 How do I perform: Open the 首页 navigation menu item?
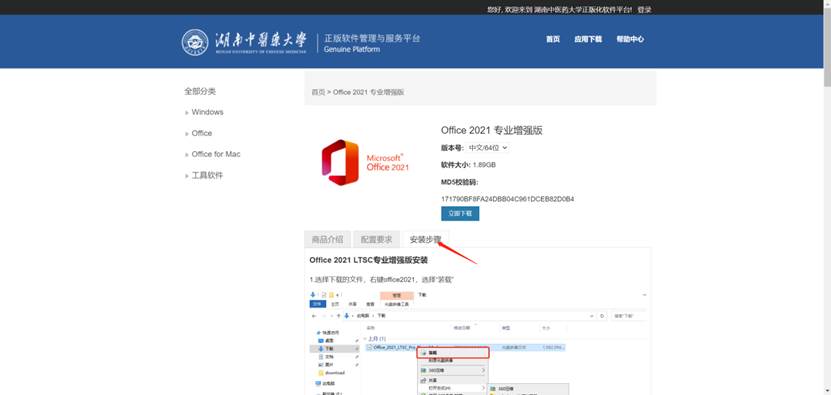pyautogui.click(x=553, y=39)
